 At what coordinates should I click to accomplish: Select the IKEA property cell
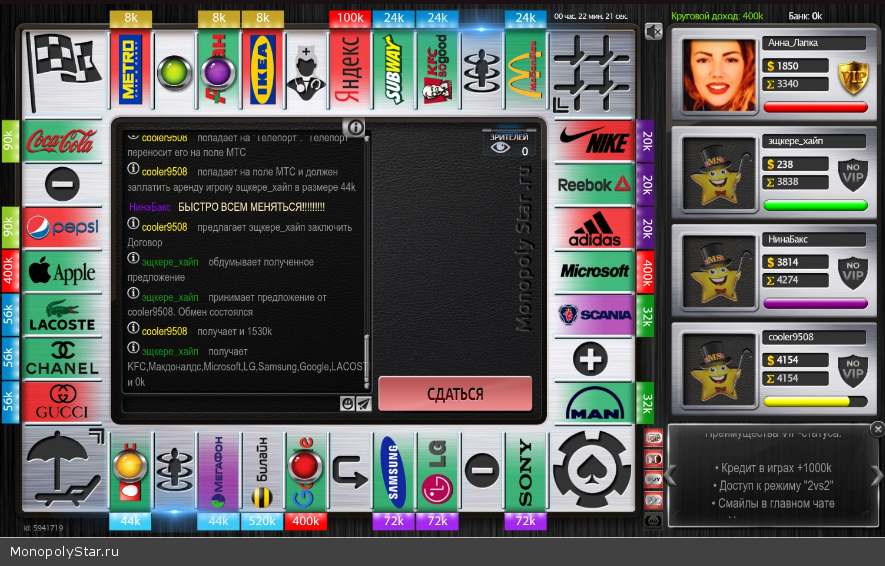tap(262, 69)
